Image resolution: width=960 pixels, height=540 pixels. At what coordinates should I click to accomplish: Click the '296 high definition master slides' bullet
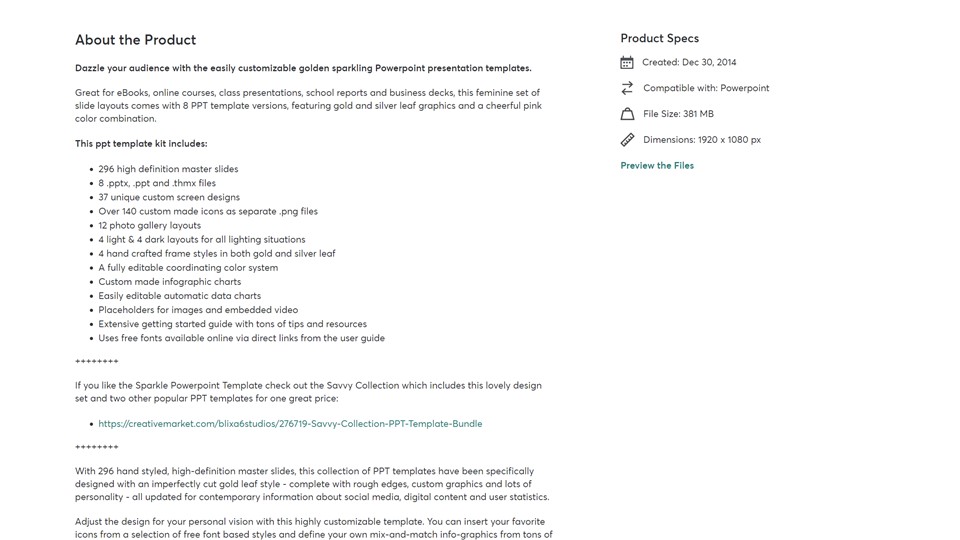(168, 169)
